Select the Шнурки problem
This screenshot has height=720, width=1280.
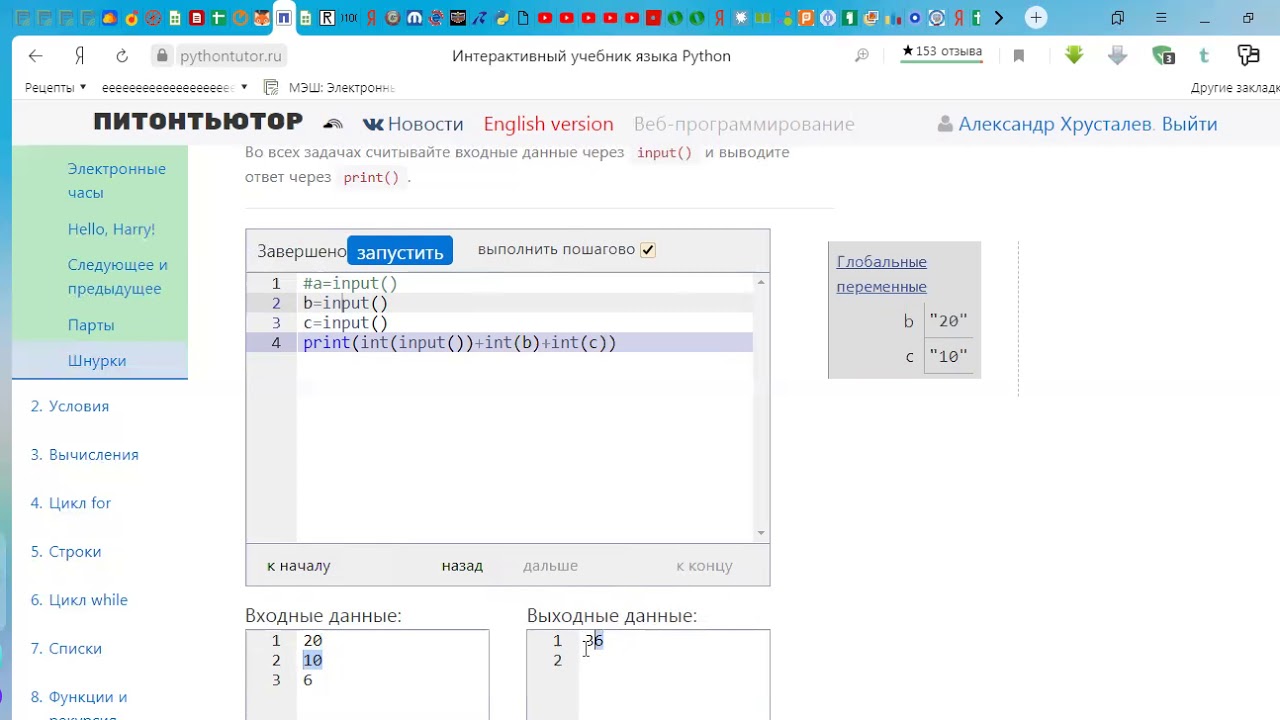97,361
